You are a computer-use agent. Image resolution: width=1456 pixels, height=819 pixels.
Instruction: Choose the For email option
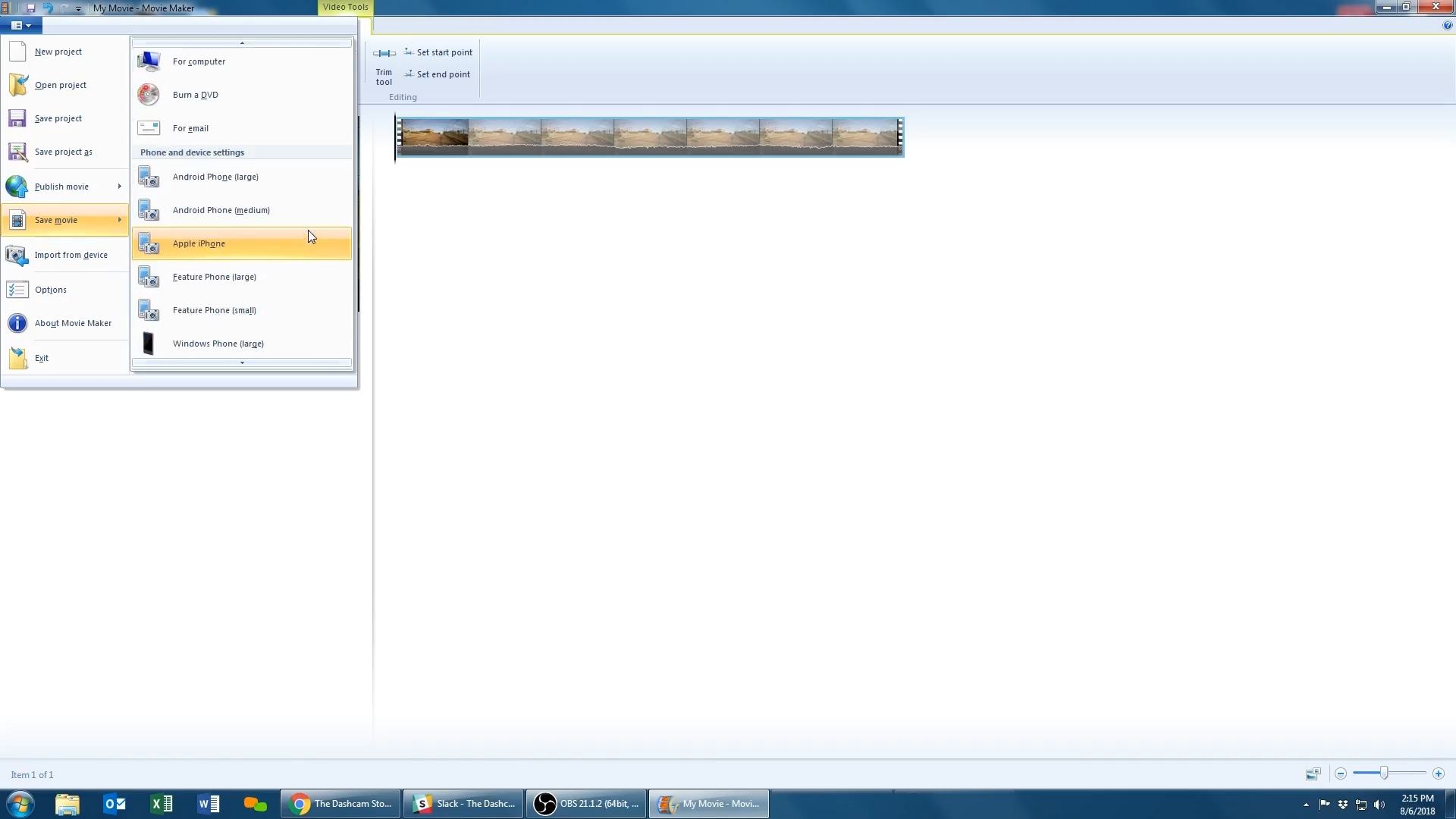[190, 128]
